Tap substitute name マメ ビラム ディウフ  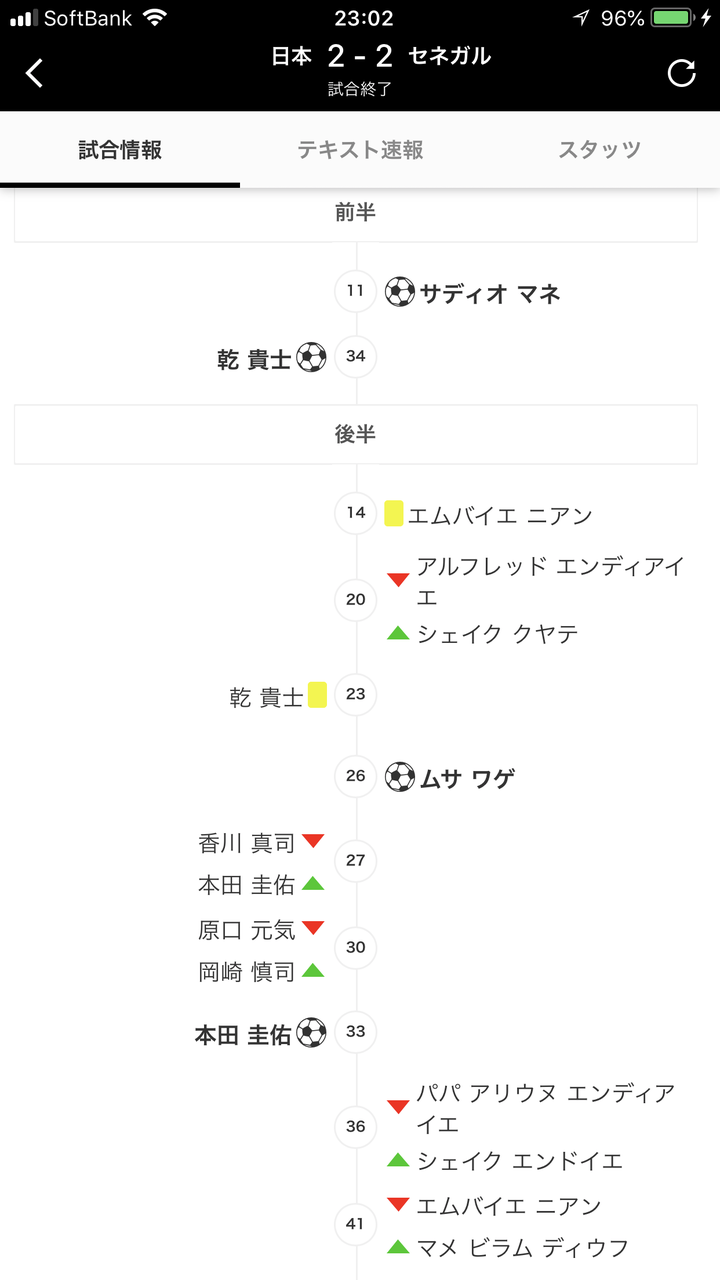[x=522, y=1247]
